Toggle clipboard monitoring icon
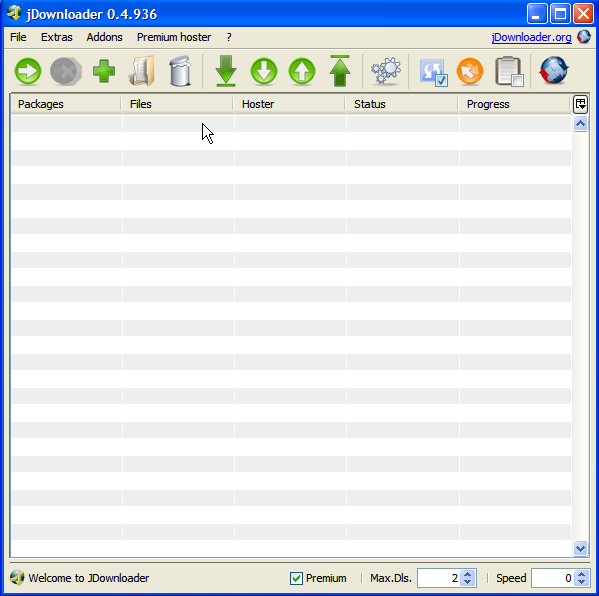 (x=509, y=71)
